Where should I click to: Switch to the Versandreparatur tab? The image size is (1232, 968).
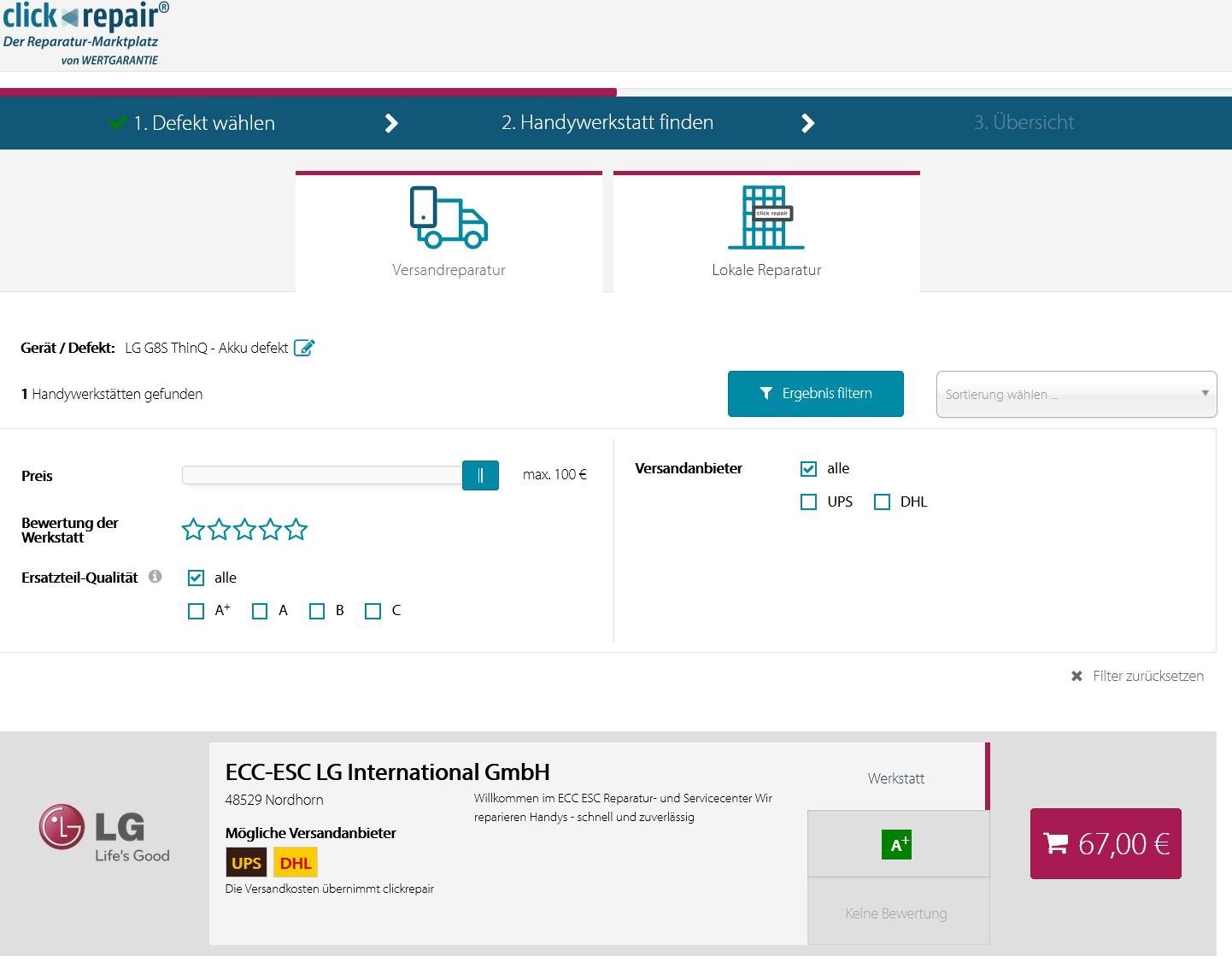pos(449,232)
